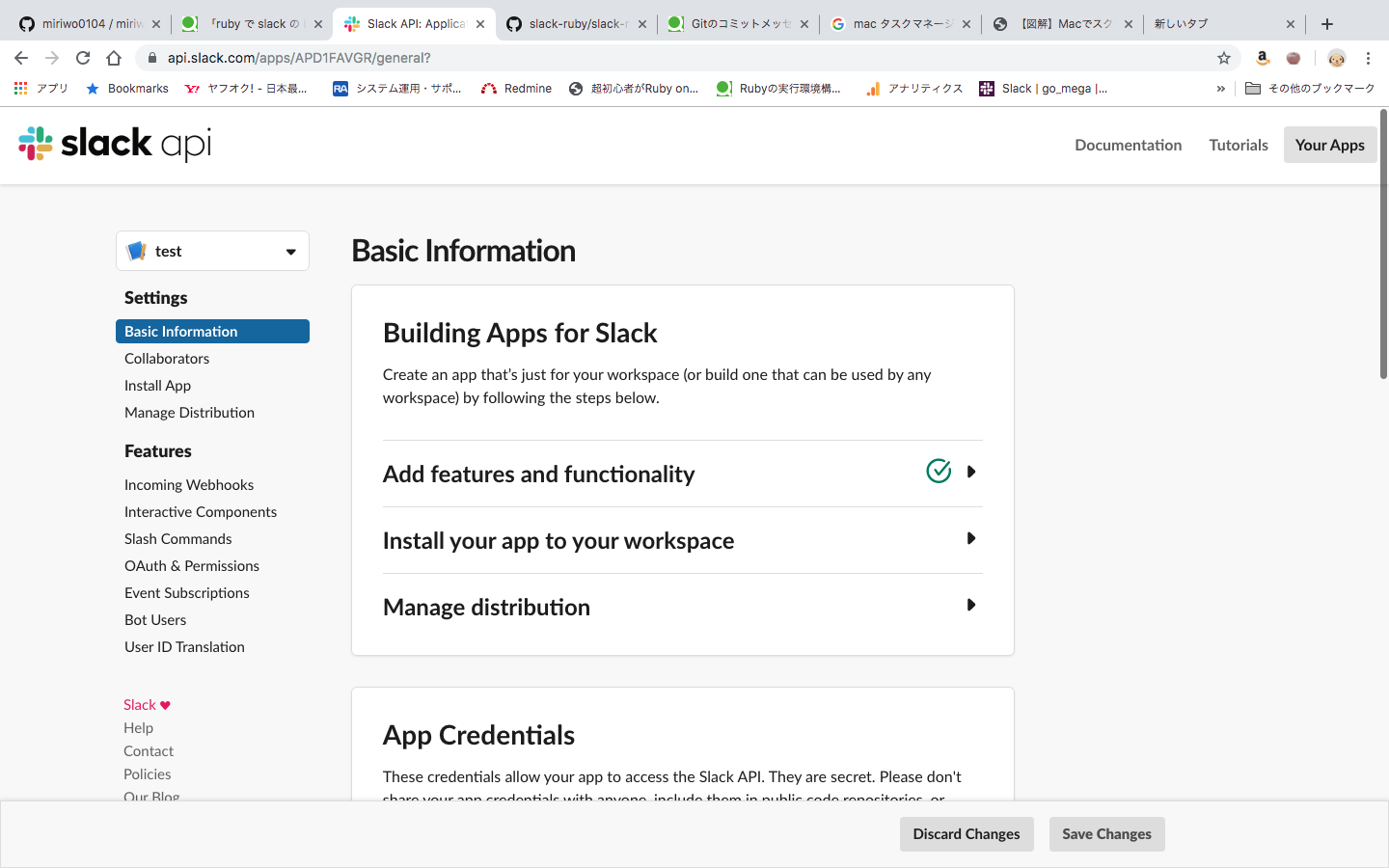Expand Add features and functionality section
The height and width of the screenshot is (868, 1389).
coord(682,474)
